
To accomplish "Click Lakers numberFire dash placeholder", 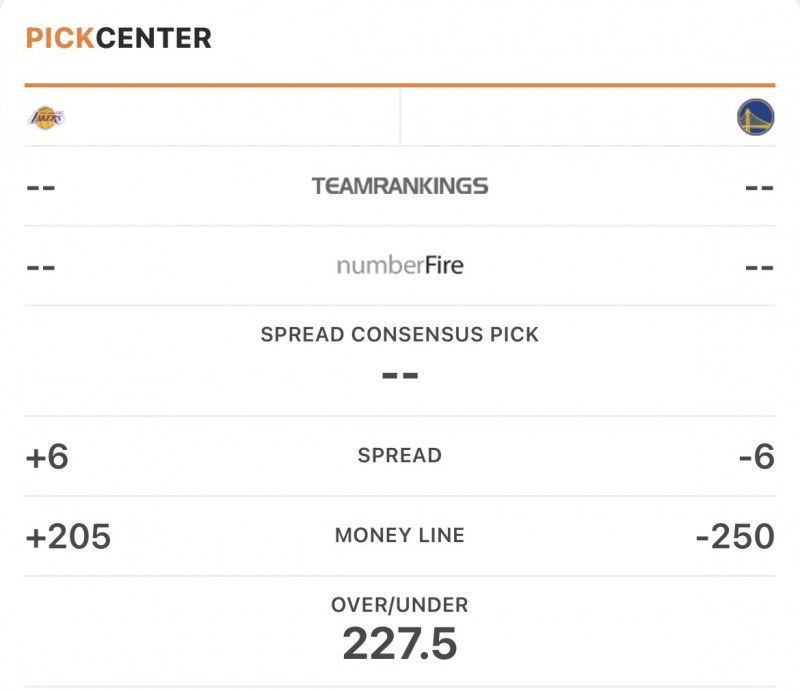I will 40,267.
